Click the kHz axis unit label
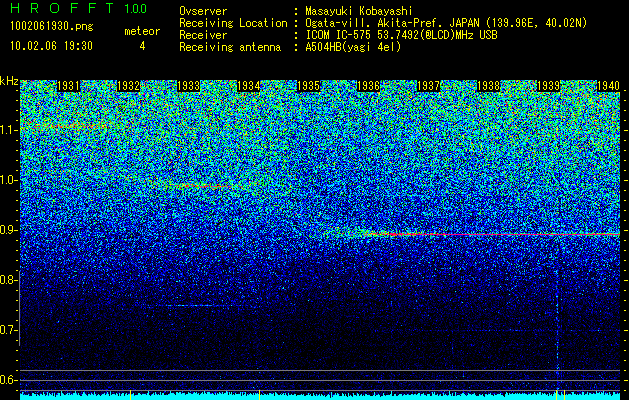 tap(9, 81)
